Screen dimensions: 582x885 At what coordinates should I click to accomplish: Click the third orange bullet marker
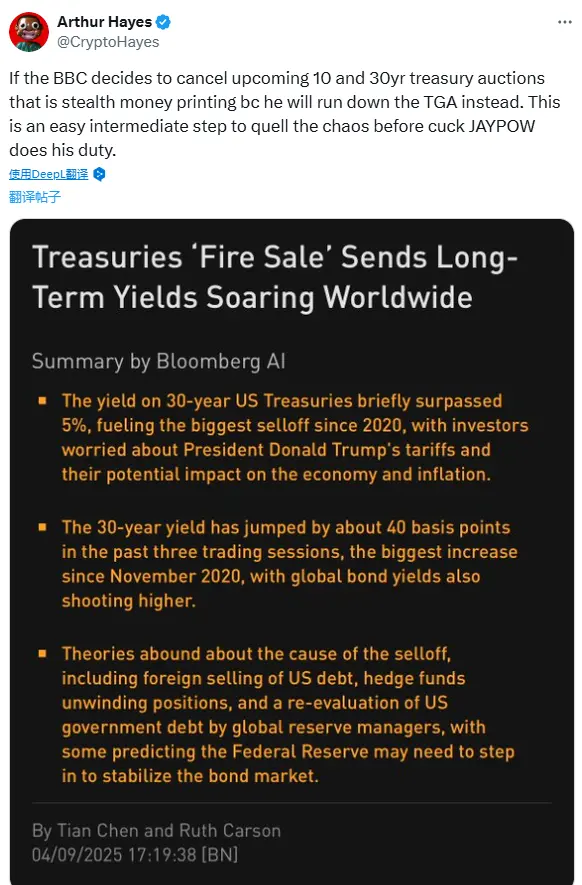point(42,654)
